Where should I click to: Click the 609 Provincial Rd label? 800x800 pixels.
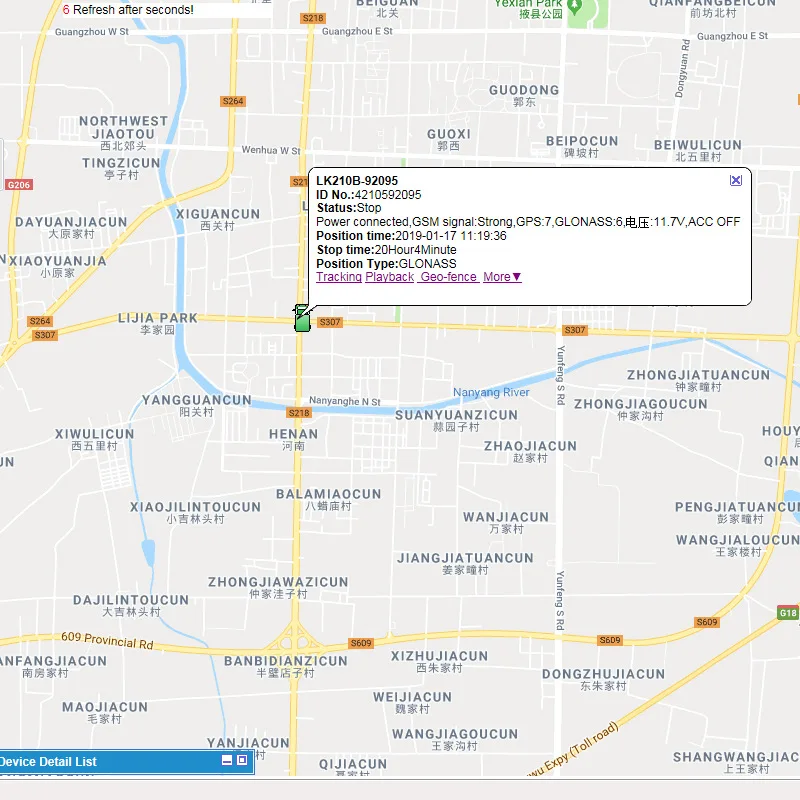(107, 640)
